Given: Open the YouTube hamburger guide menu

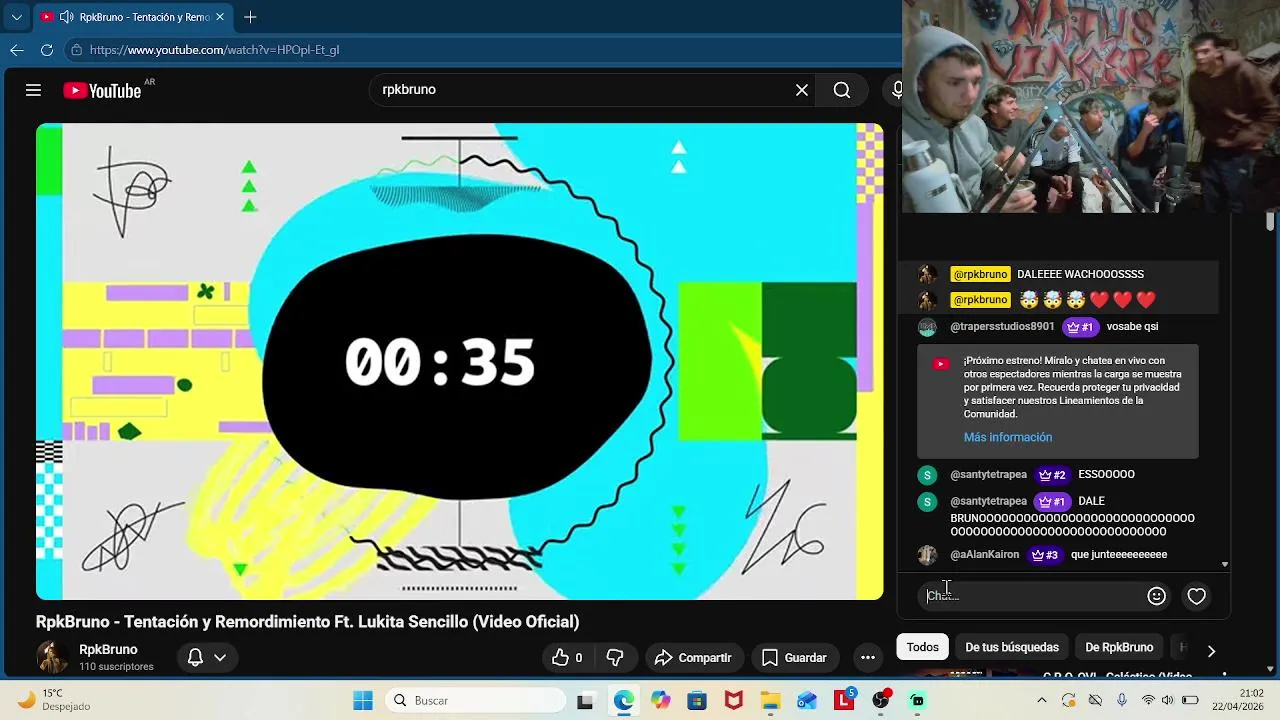Looking at the screenshot, I should coord(33,90).
